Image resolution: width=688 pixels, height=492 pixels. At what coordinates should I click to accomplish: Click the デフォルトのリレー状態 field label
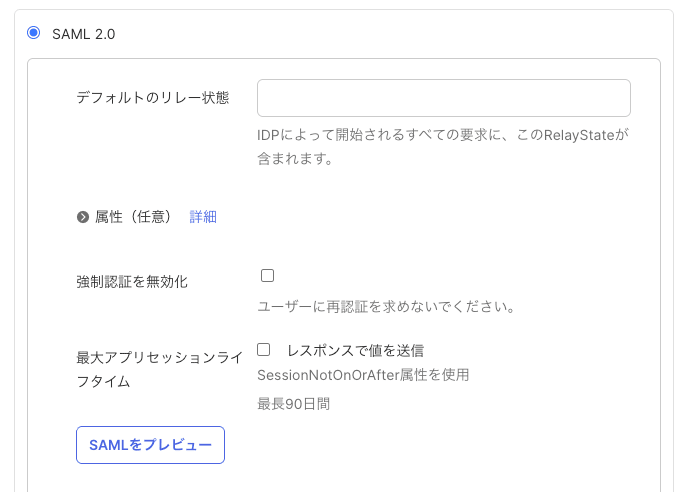click(153, 98)
